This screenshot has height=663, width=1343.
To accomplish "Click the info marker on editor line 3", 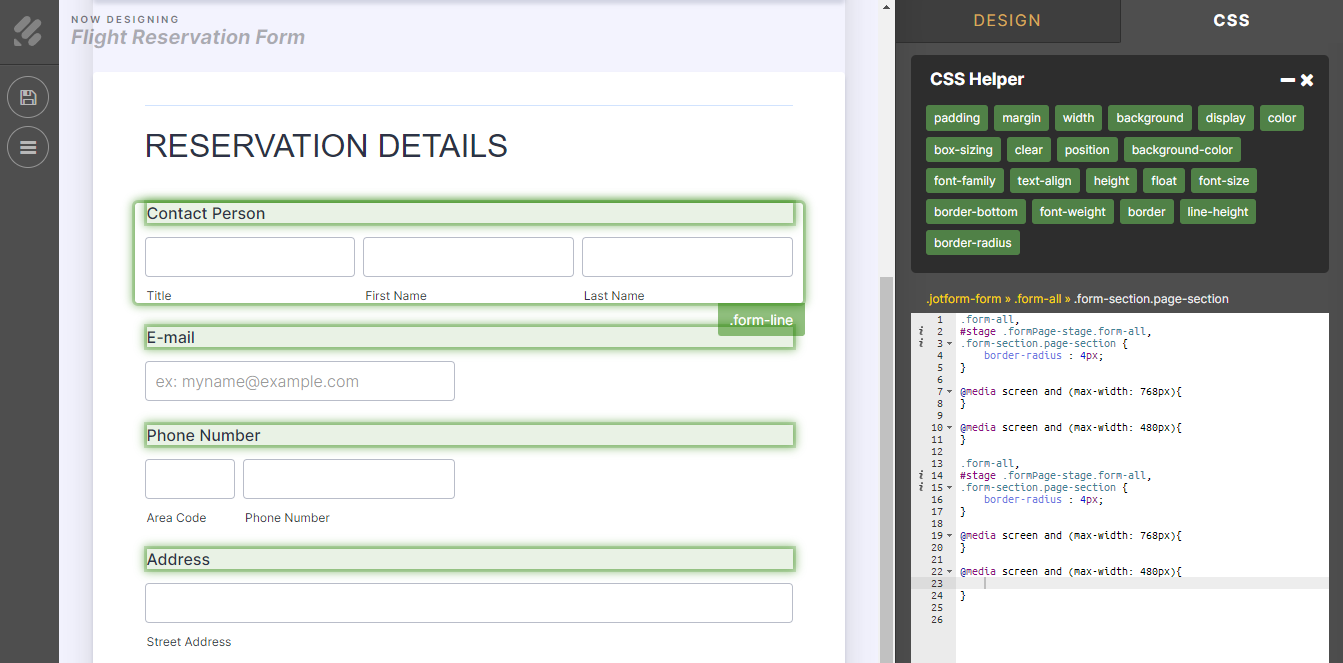I will (921, 343).
